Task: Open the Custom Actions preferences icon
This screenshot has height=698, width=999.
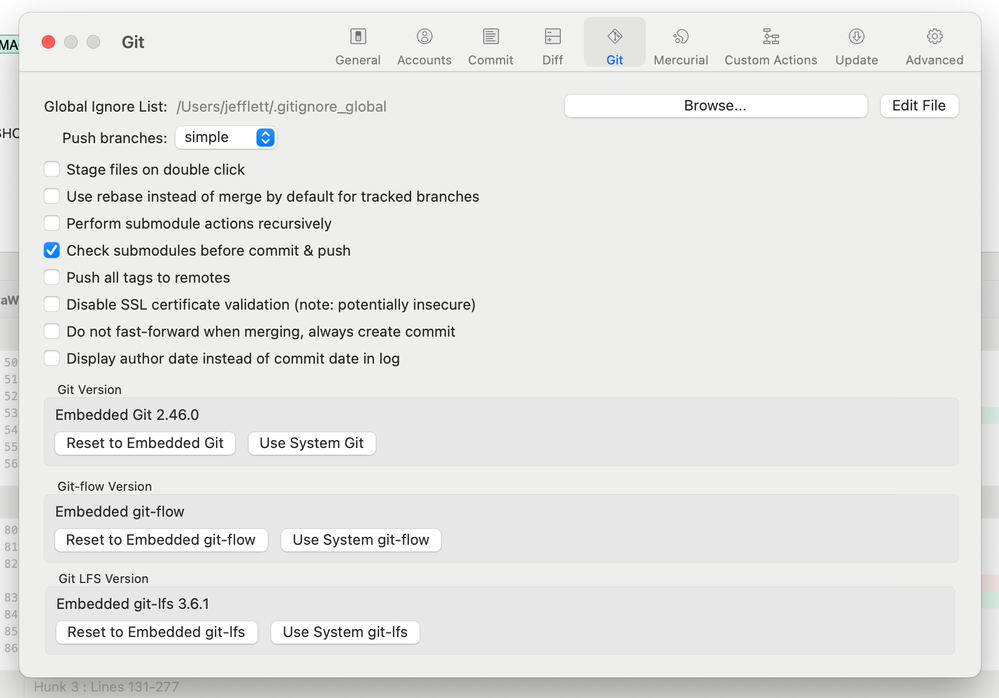Action: pyautogui.click(x=771, y=37)
